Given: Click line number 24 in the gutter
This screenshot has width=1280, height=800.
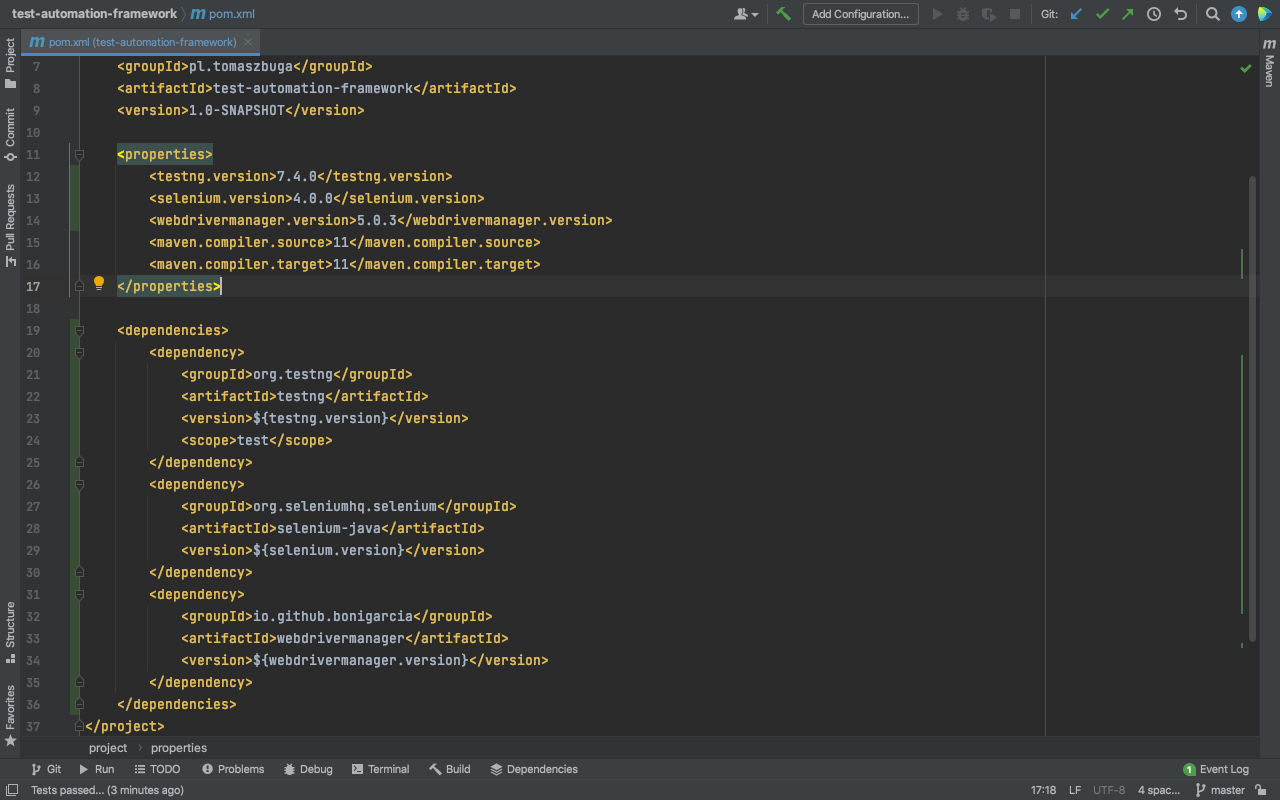Looking at the screenshot, I should pyautogui.click(x=34, y=440).
